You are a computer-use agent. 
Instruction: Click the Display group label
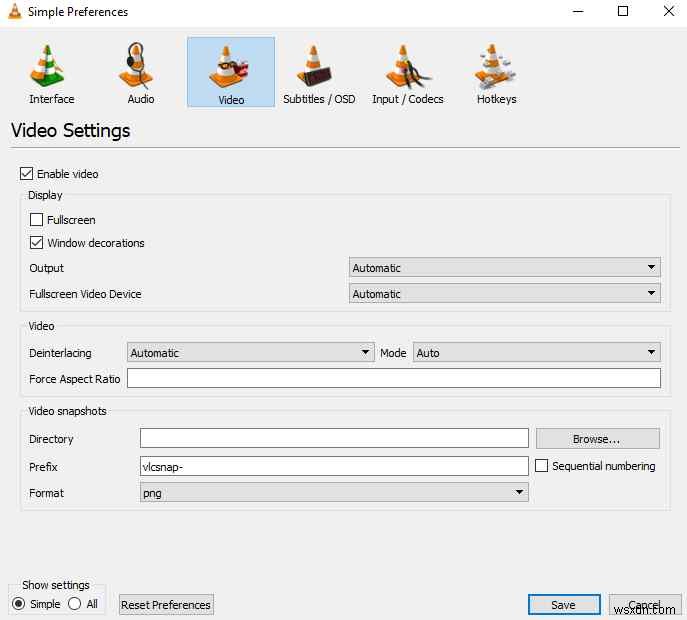[x=45, y=195]
